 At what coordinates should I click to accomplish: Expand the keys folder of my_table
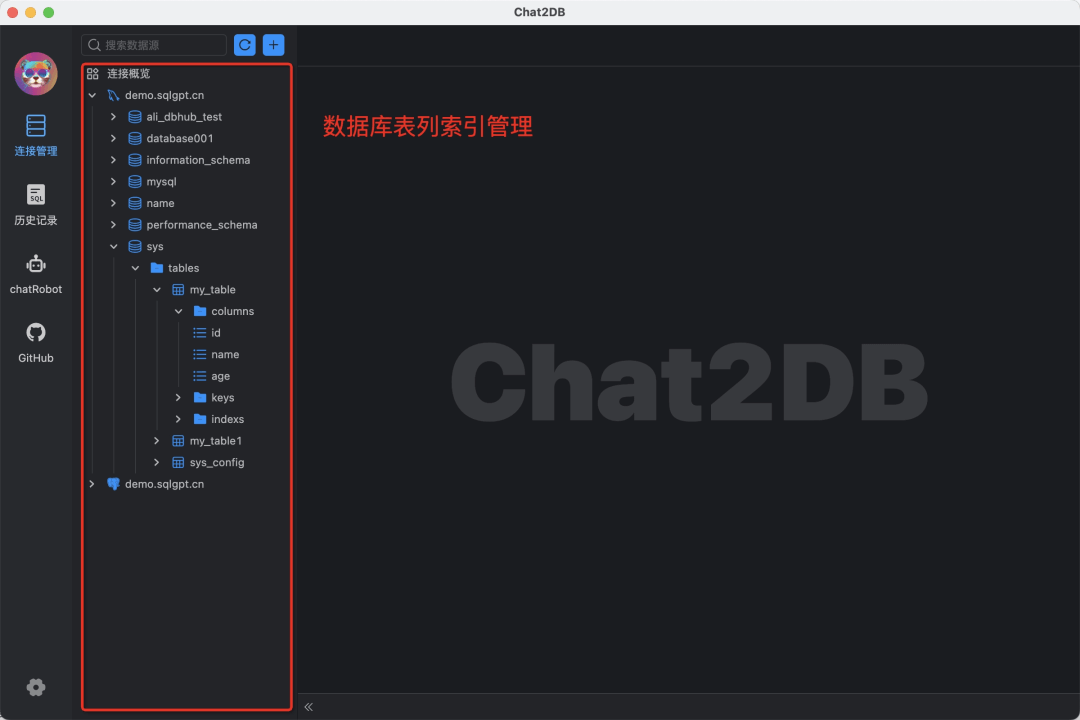178,398
